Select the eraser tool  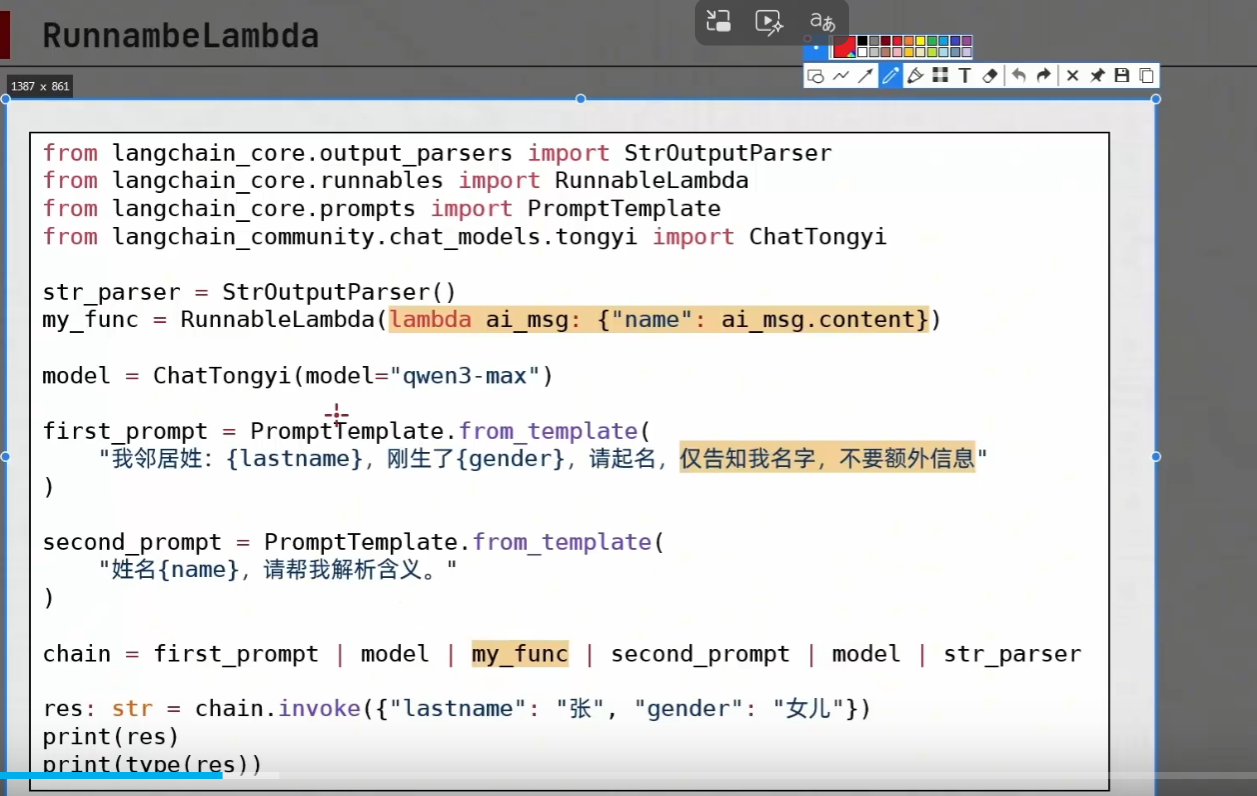pyautogui.click(x=990, y=76)
